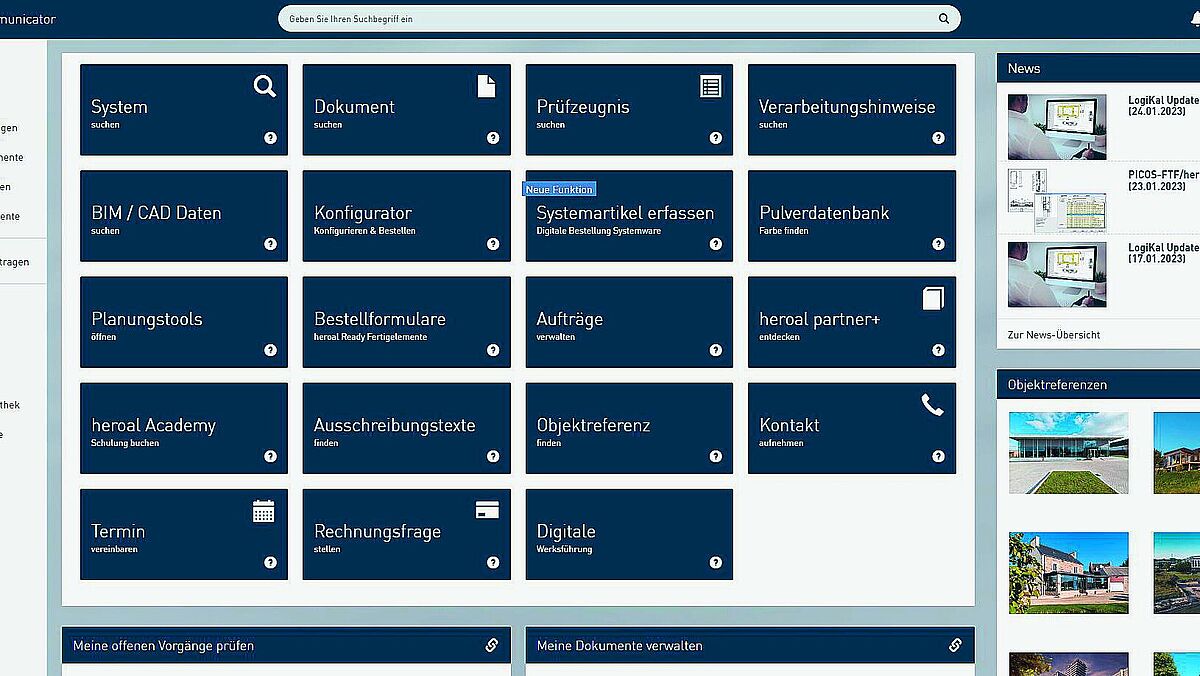This screenshot has width=1200, height=676.
Task: Click help icon on Pulverdatenbank tile
Action: (938, 244)
